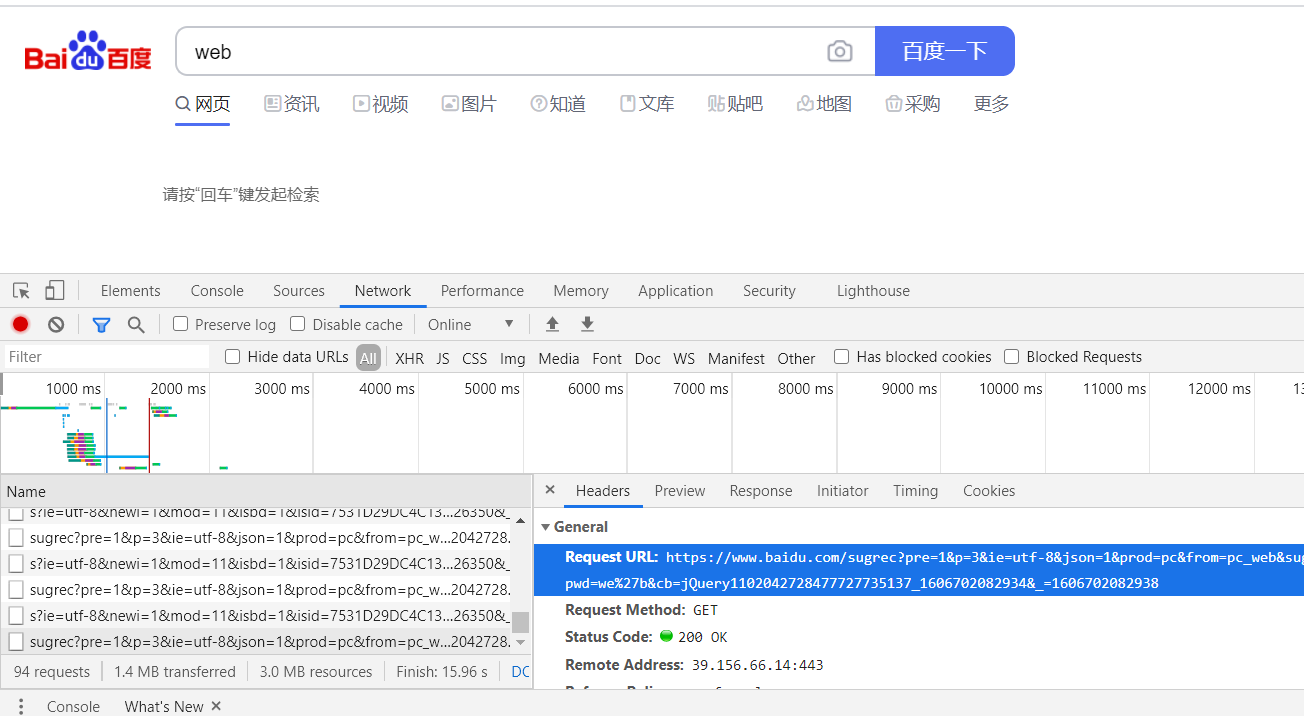Filter requests by CSS
The image size is (1304, 716).
point(475,358)
